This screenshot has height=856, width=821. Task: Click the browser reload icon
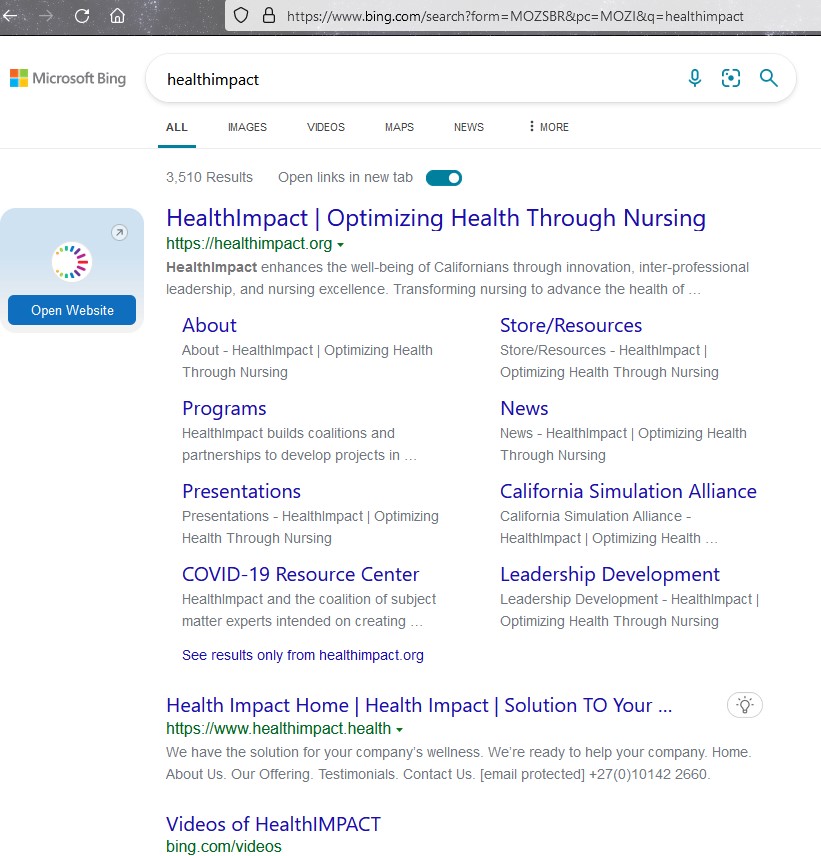82,15
